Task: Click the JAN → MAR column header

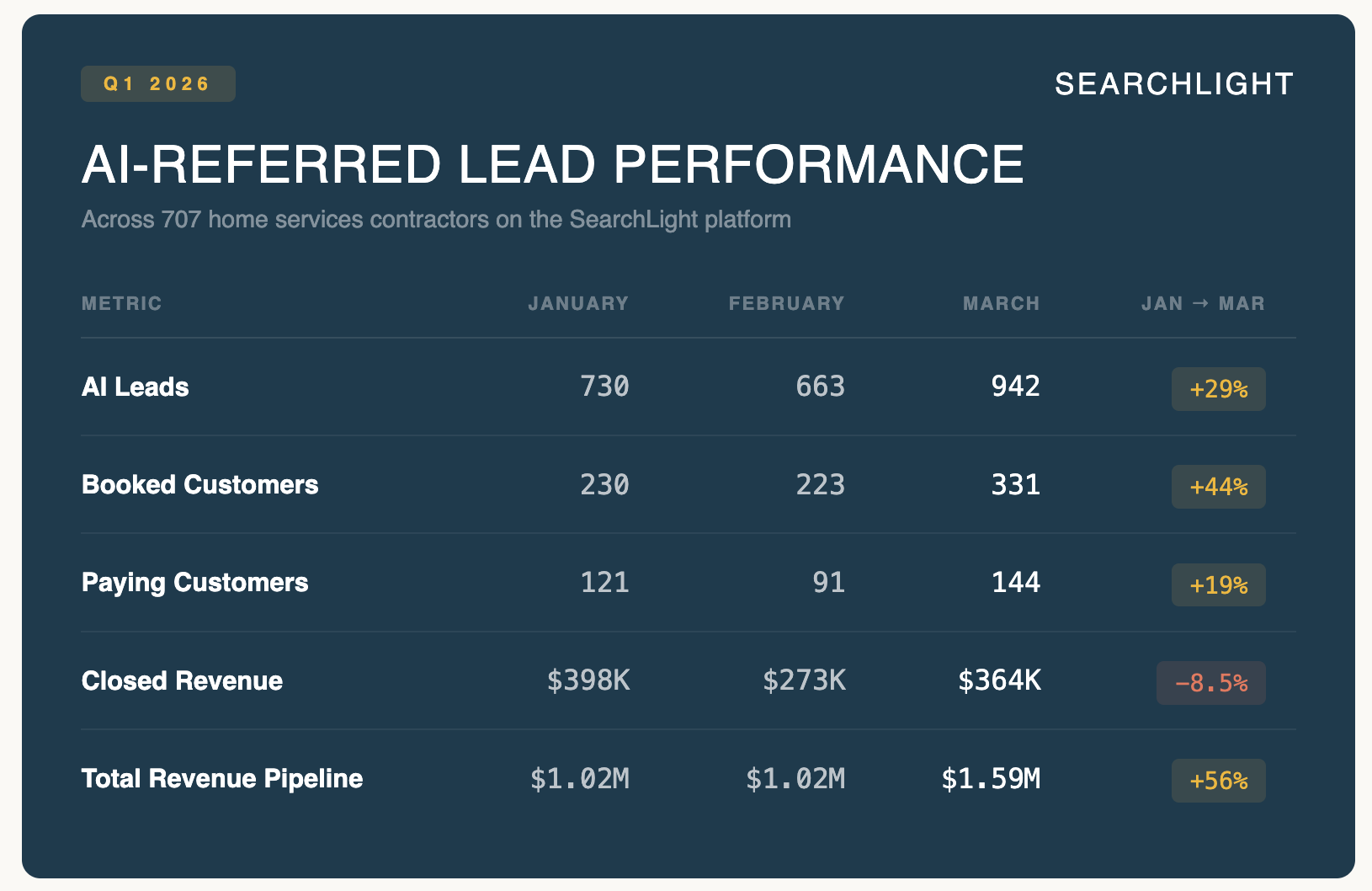Action: coord(1203,303)
